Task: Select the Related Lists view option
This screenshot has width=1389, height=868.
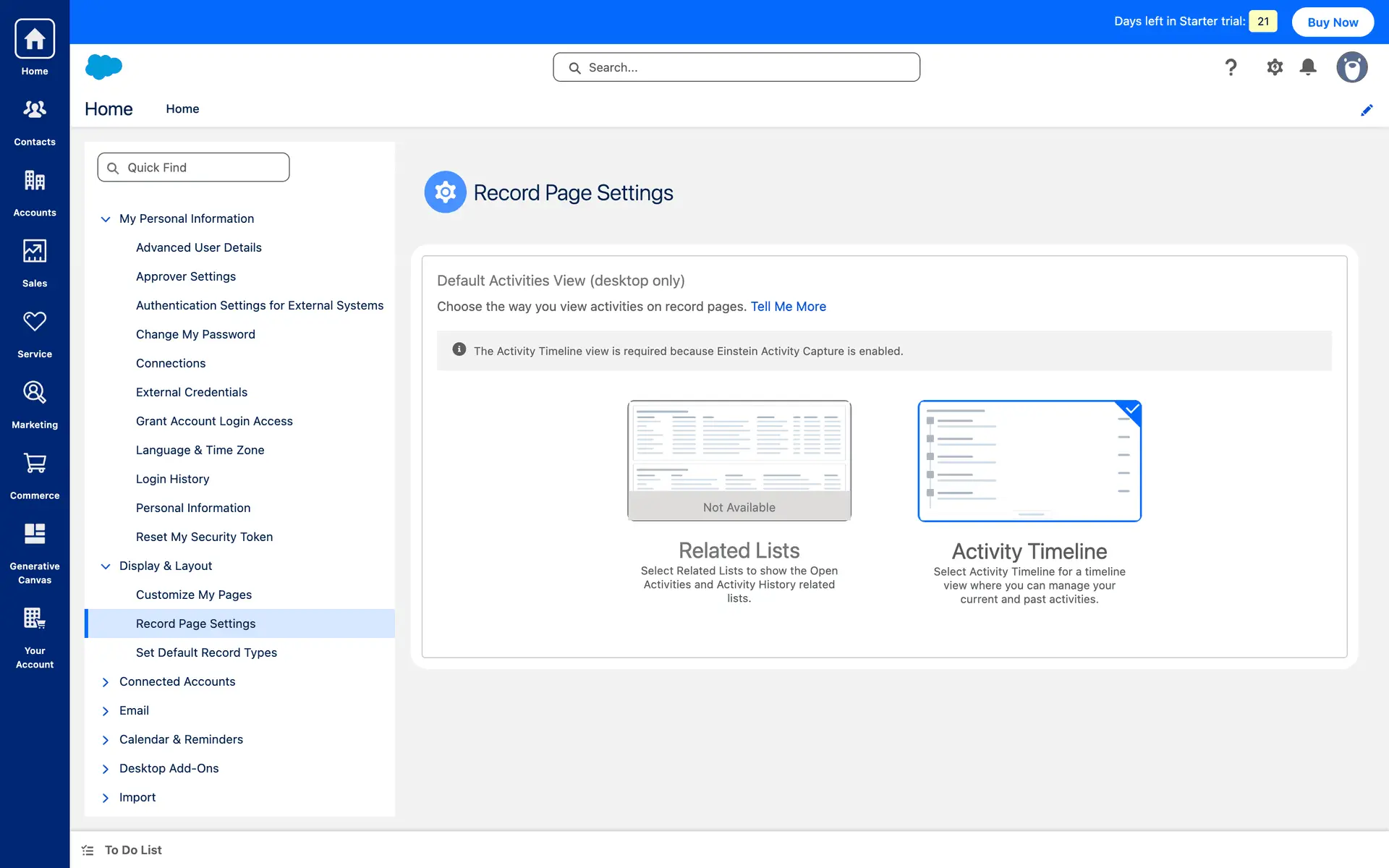Action: point(739,461)
